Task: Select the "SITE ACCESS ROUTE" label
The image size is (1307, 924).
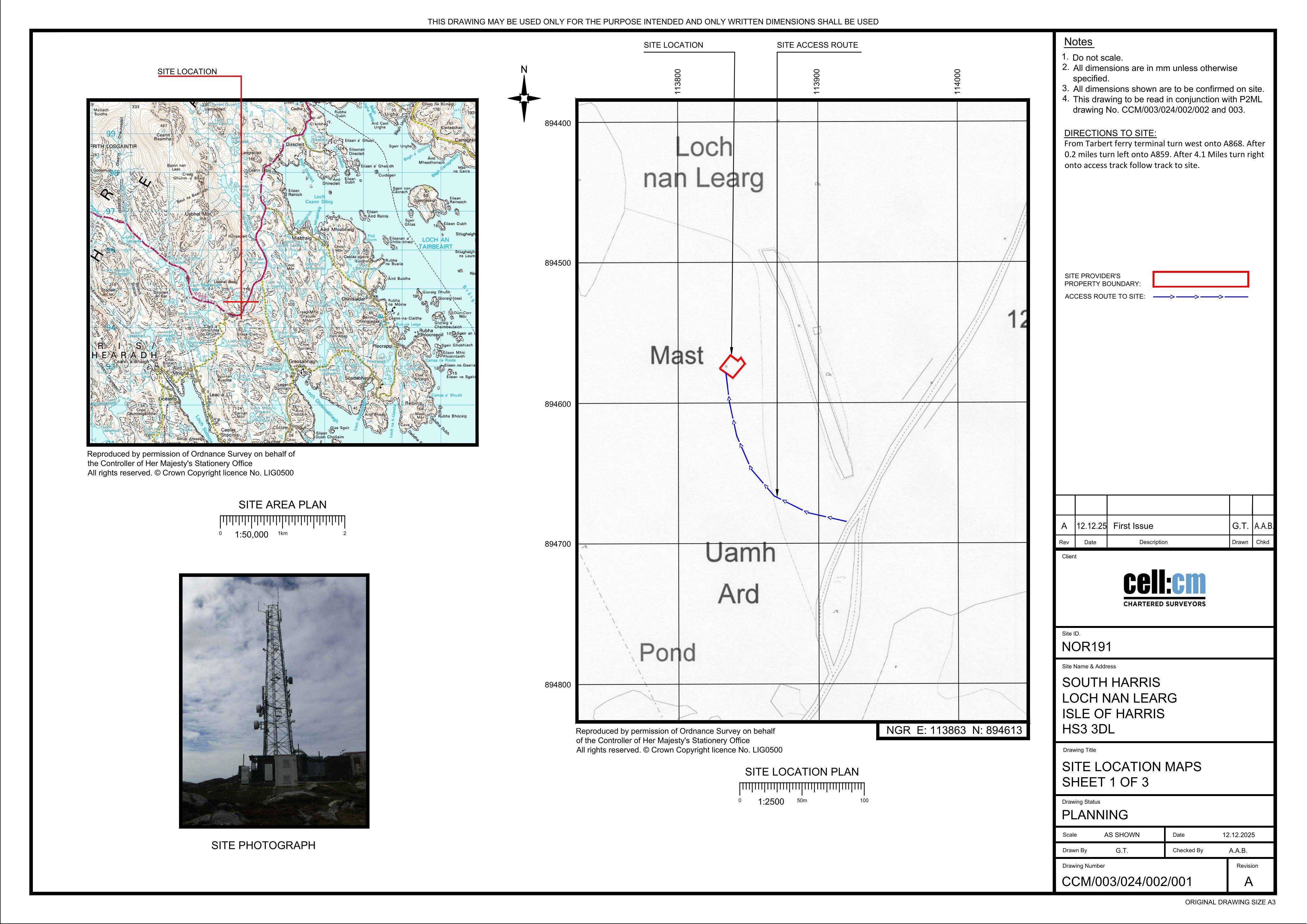Action: click(818, 45)
